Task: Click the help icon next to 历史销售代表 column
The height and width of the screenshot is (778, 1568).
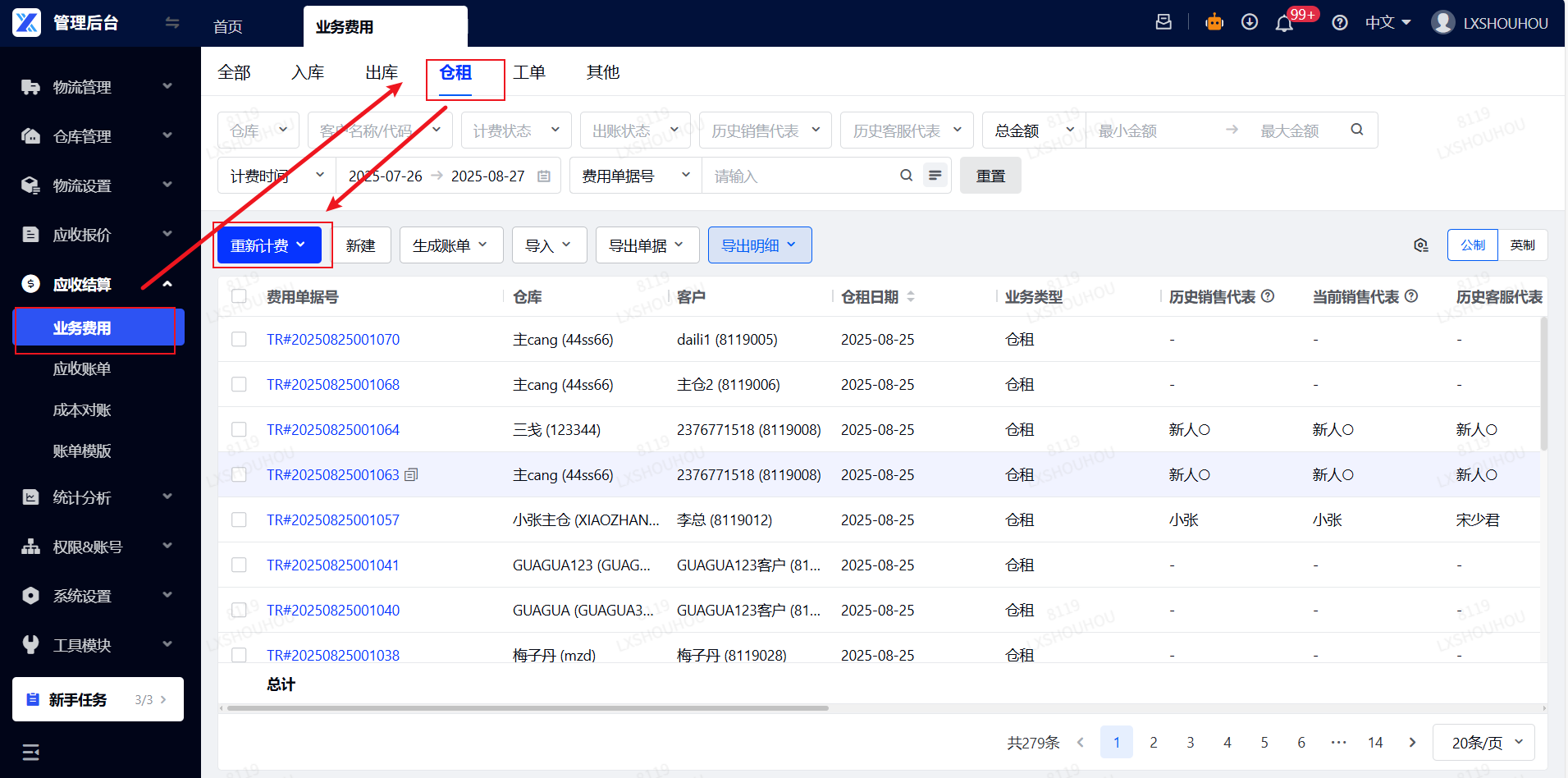Action: [1268, 296]
